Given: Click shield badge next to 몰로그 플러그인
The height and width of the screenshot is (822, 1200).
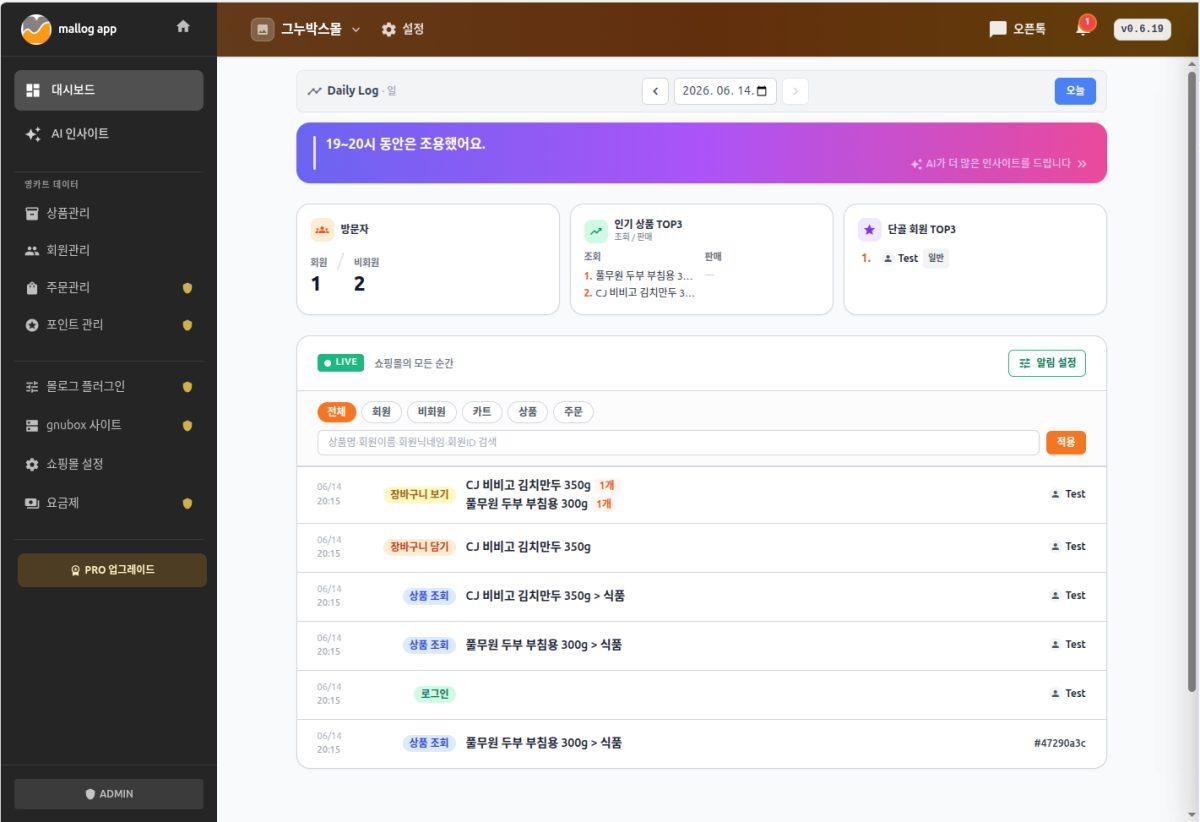Looking at the screenshot, I should pos(187,387).
